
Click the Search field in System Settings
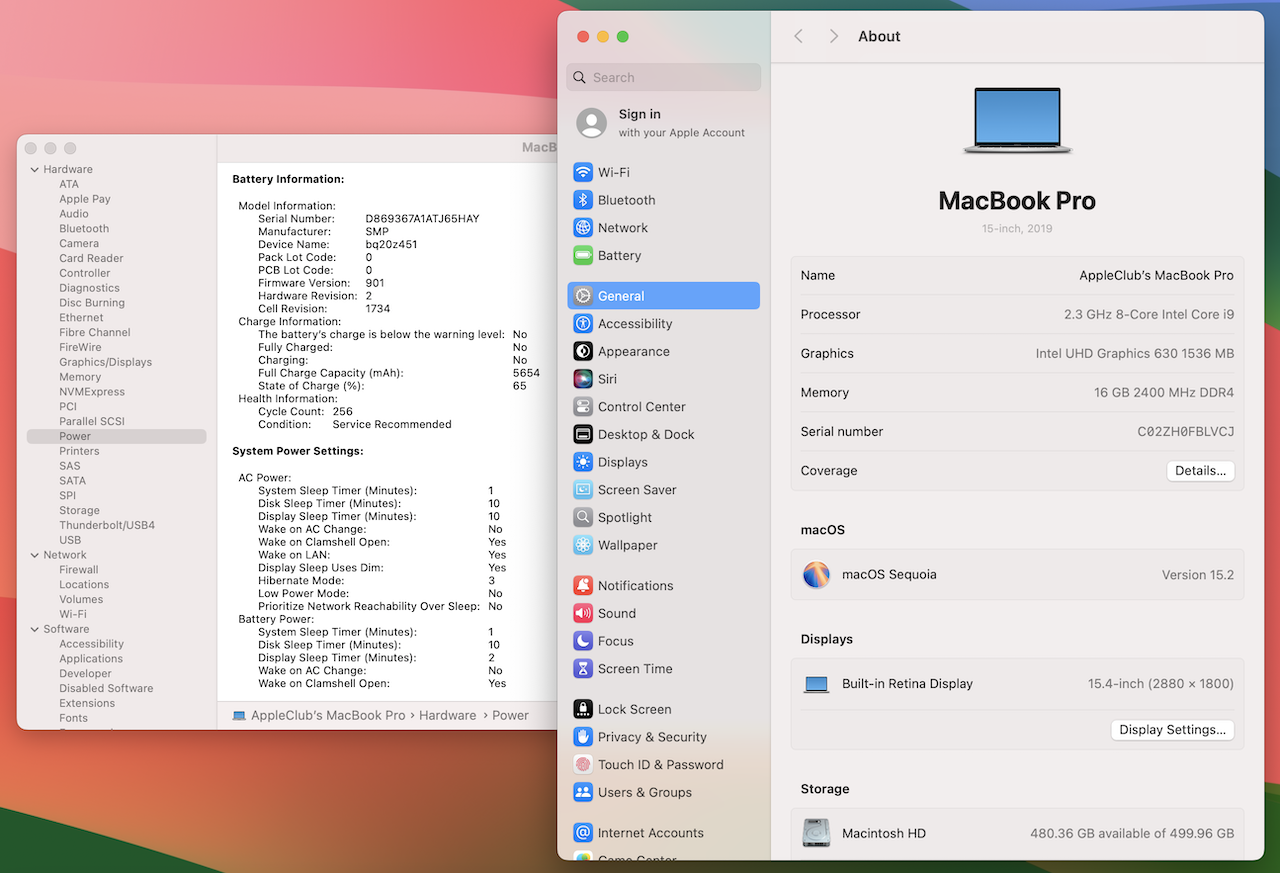pyautogui.click(x=664, y=77)
